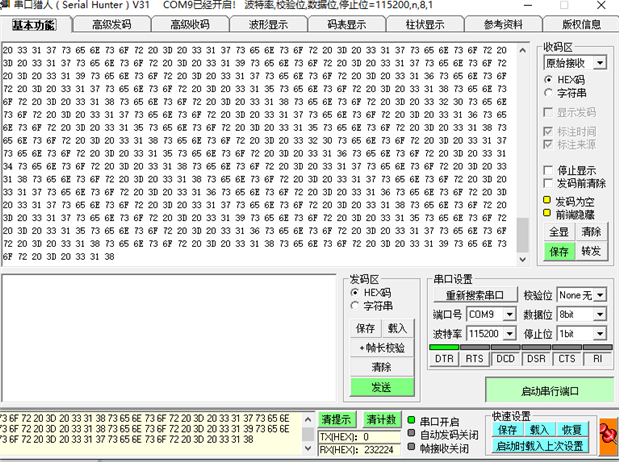619x462 pixels.
Task: Click the 自动发码关闭 status indicator
Action: click(x=411, y=434)
